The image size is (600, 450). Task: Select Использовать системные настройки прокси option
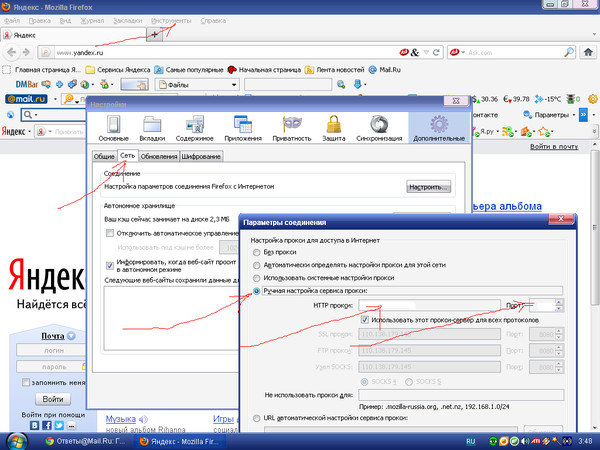coord(256,278)
